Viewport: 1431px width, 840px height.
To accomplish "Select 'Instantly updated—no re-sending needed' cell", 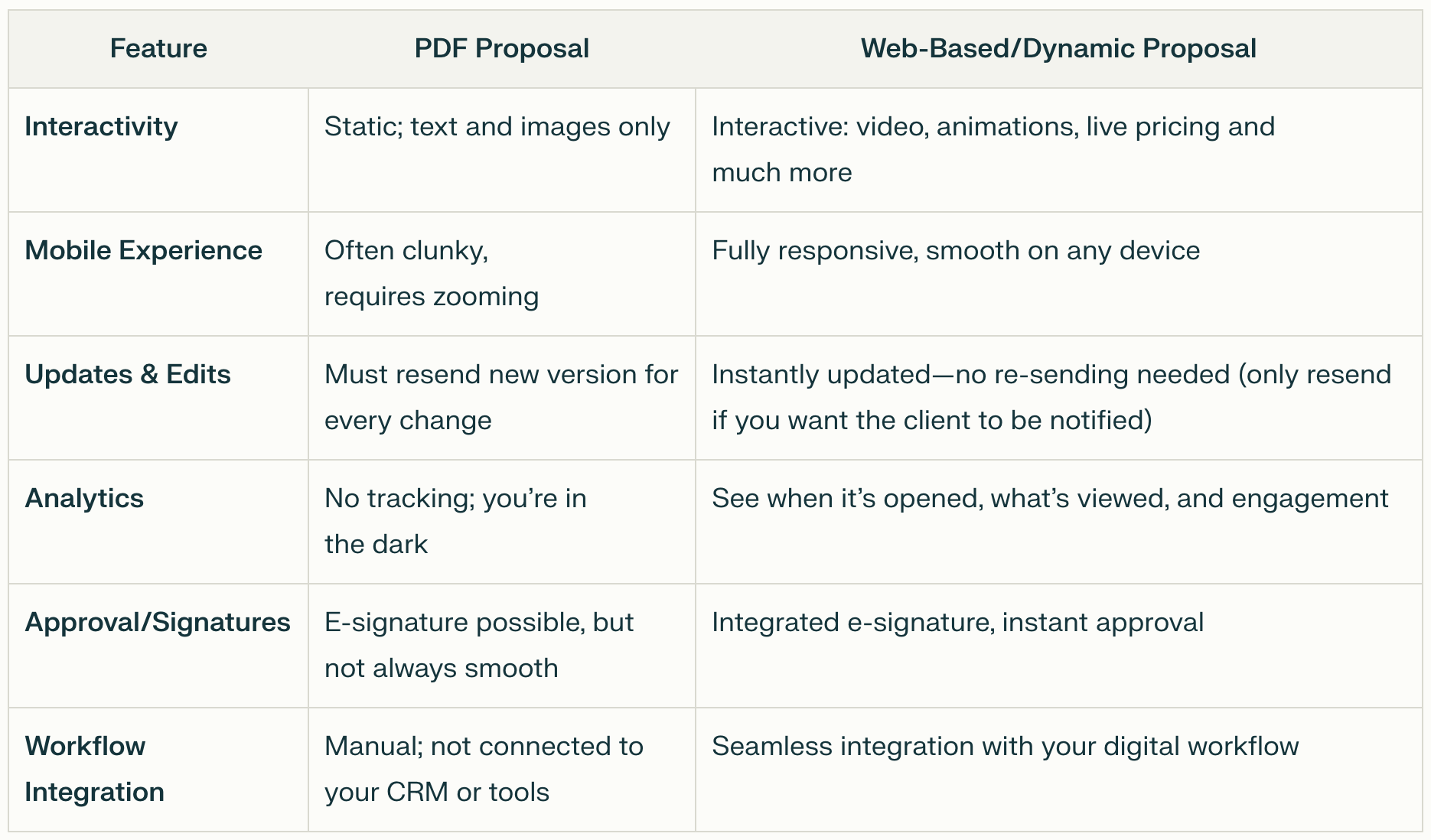I will tap(1051, 396).
